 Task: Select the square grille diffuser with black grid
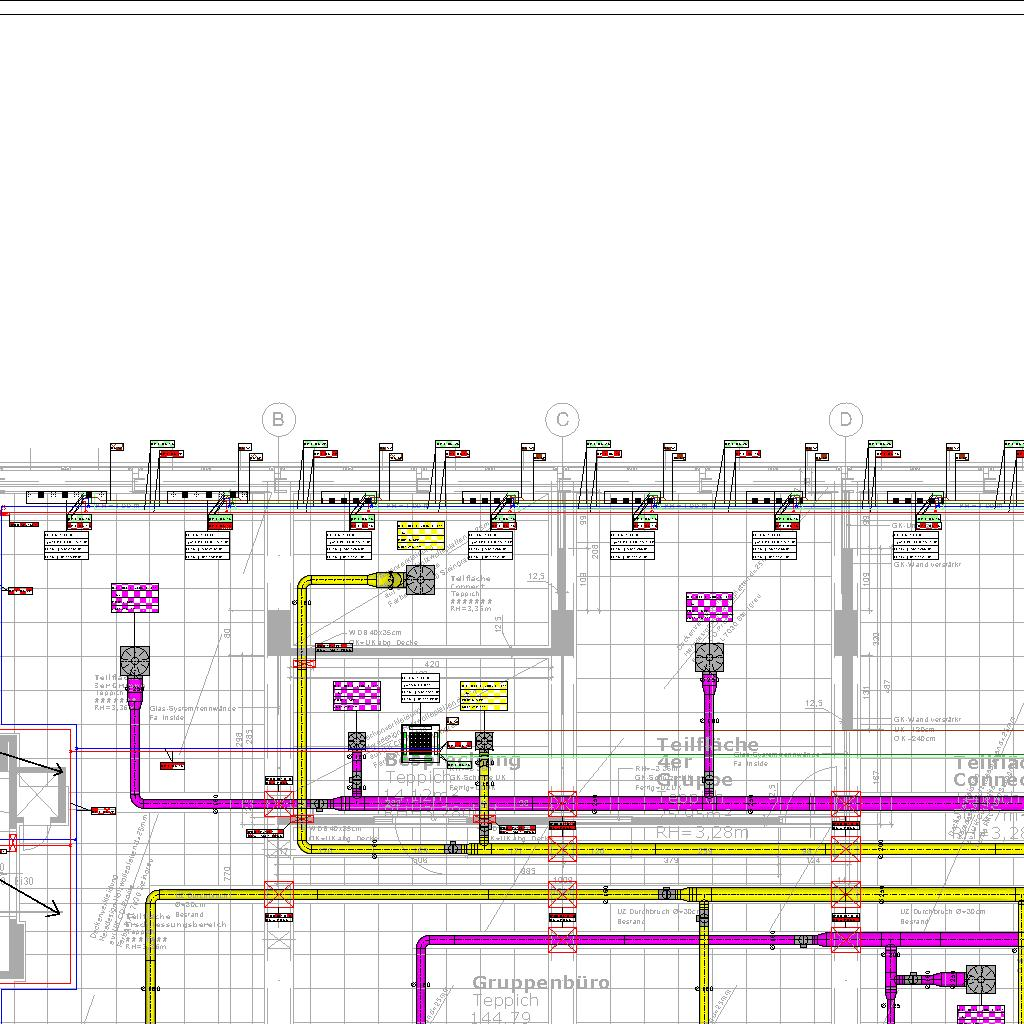point(420,741)
